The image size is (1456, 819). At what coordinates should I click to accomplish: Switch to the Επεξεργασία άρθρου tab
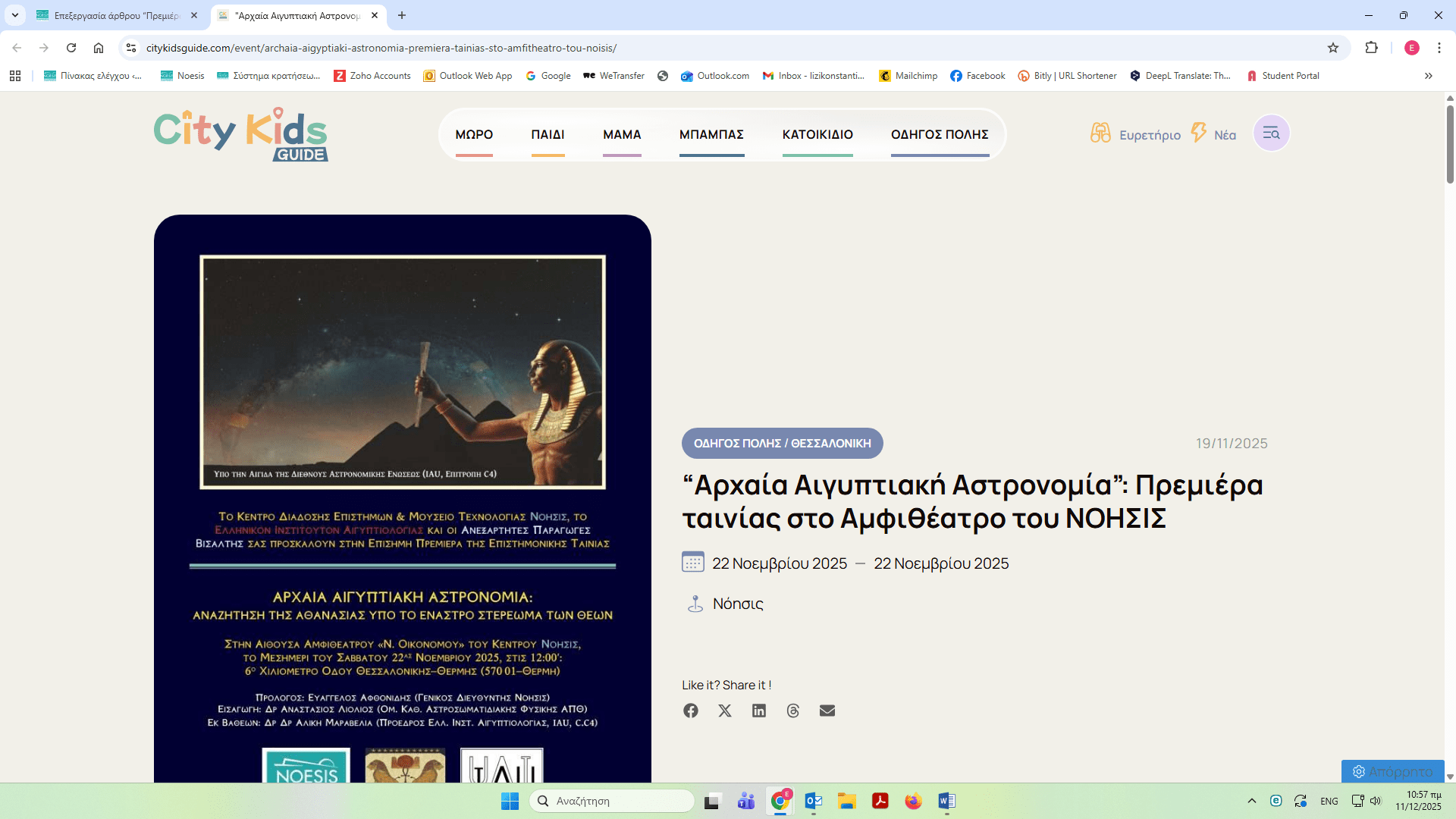click(116, 15)
